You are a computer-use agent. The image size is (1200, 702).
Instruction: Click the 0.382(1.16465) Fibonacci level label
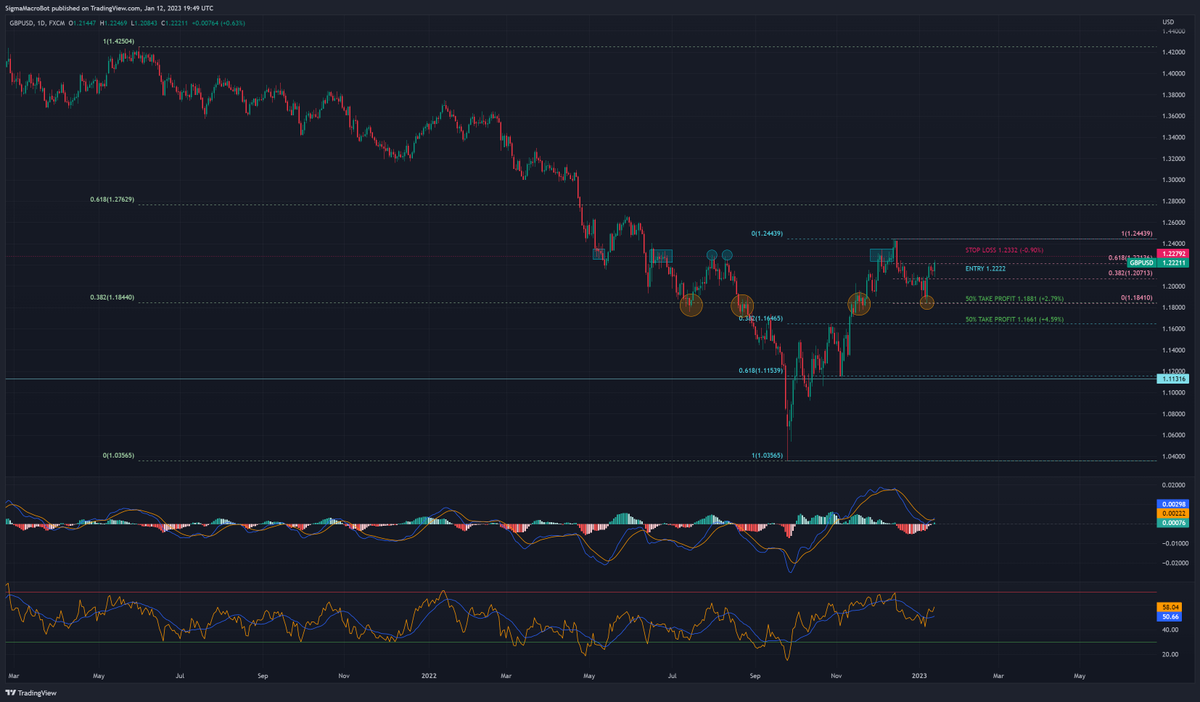760,318
